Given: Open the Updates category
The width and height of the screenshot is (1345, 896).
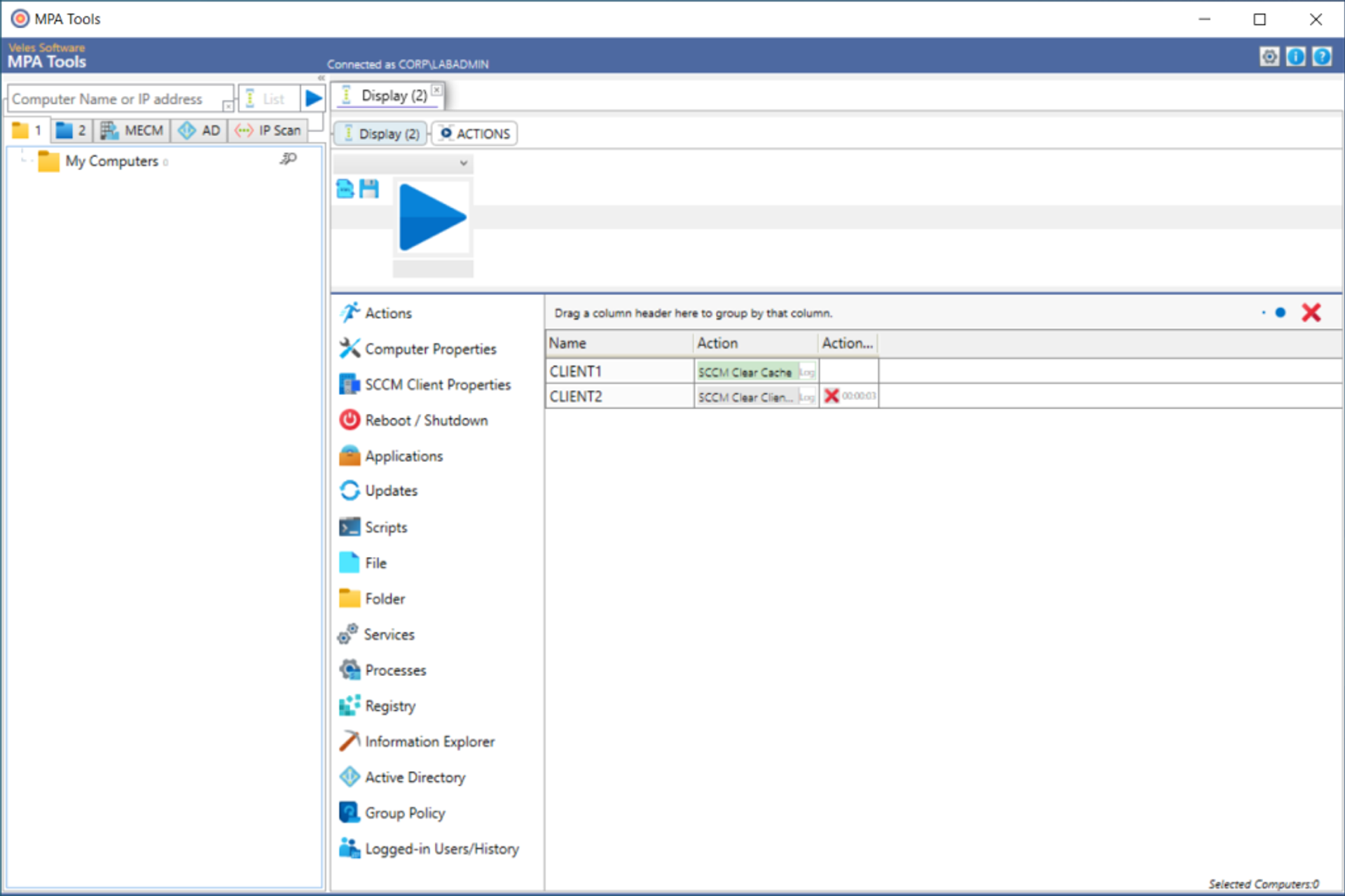Looking at the screenshot, I should coord(378,491).
